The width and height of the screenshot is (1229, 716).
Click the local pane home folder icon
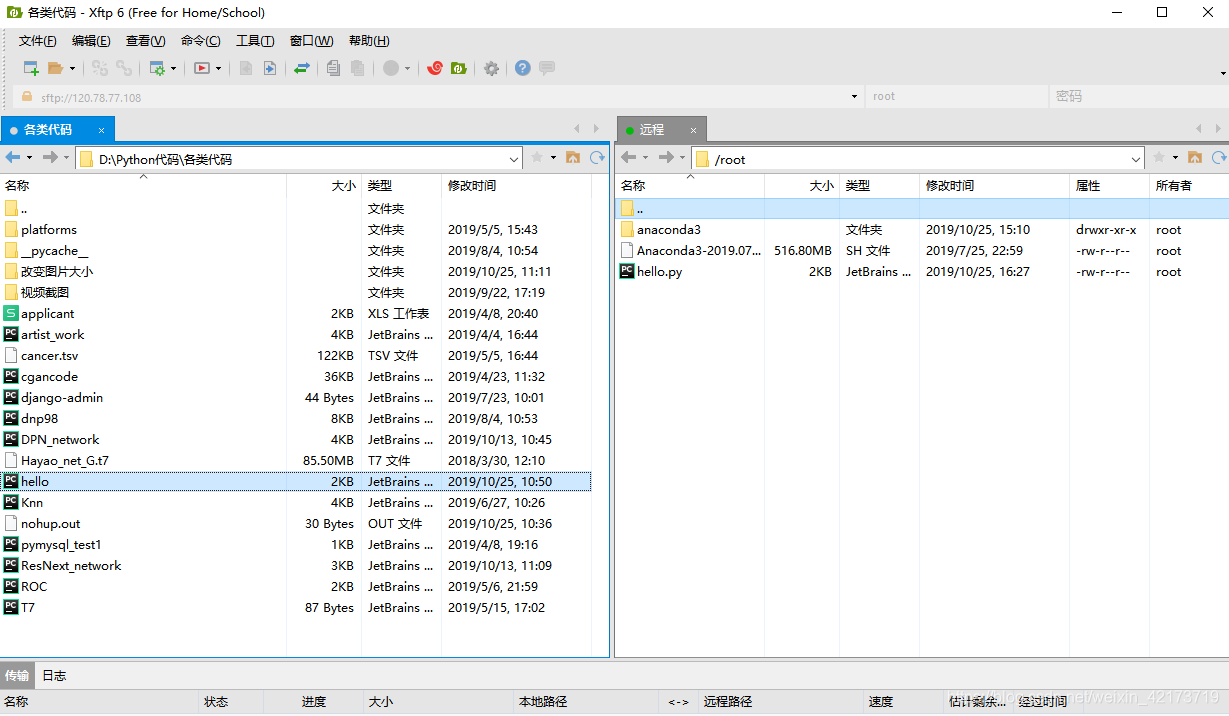(573, 158)
